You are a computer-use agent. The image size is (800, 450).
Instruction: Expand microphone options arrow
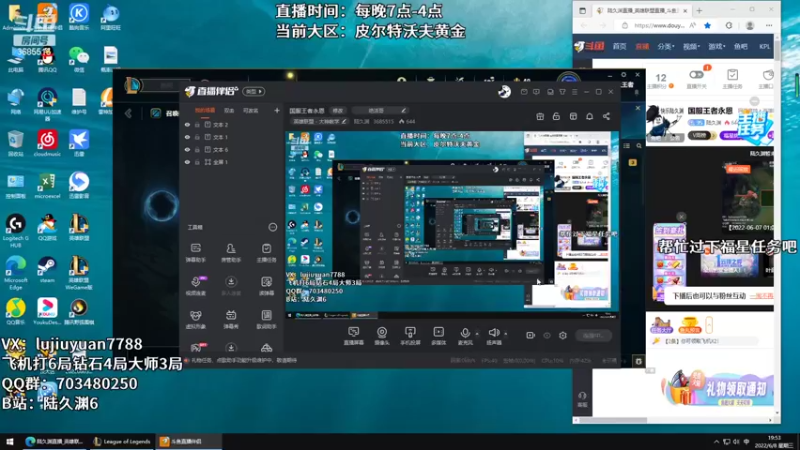point(477,334)
